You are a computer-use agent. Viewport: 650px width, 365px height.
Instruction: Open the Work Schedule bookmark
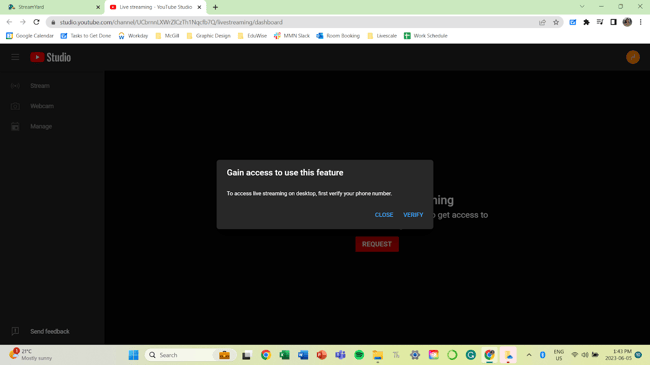[426, 36]
